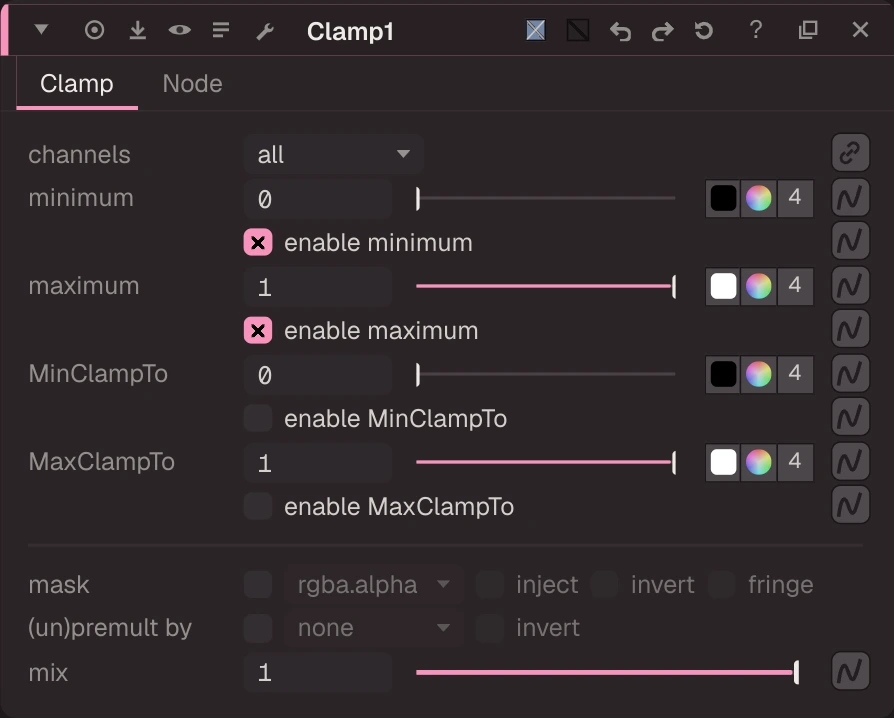Close the Clamp1 properties panel

[x=860, y=30]
